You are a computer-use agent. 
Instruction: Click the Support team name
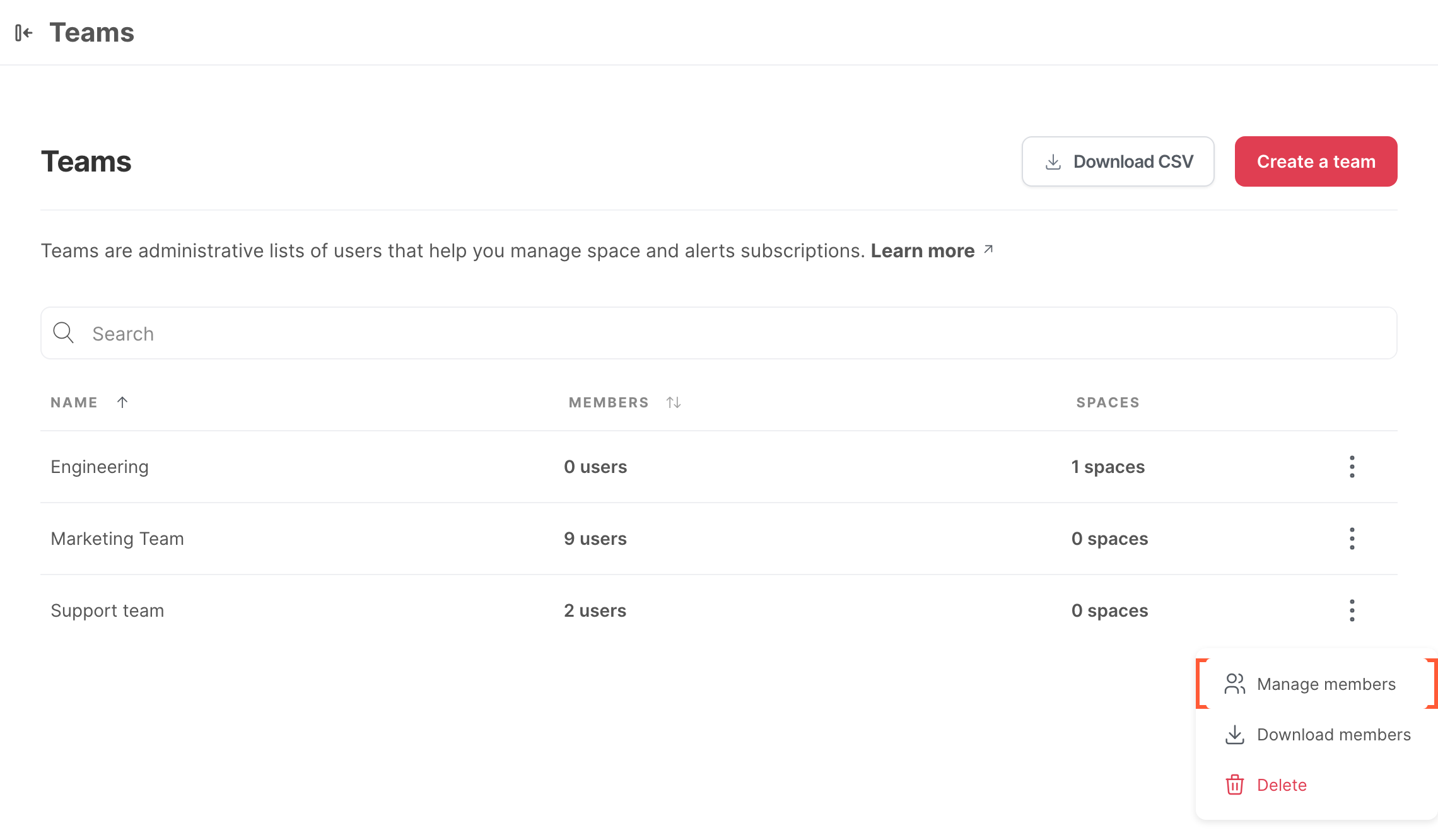click(x=107, y=610)
